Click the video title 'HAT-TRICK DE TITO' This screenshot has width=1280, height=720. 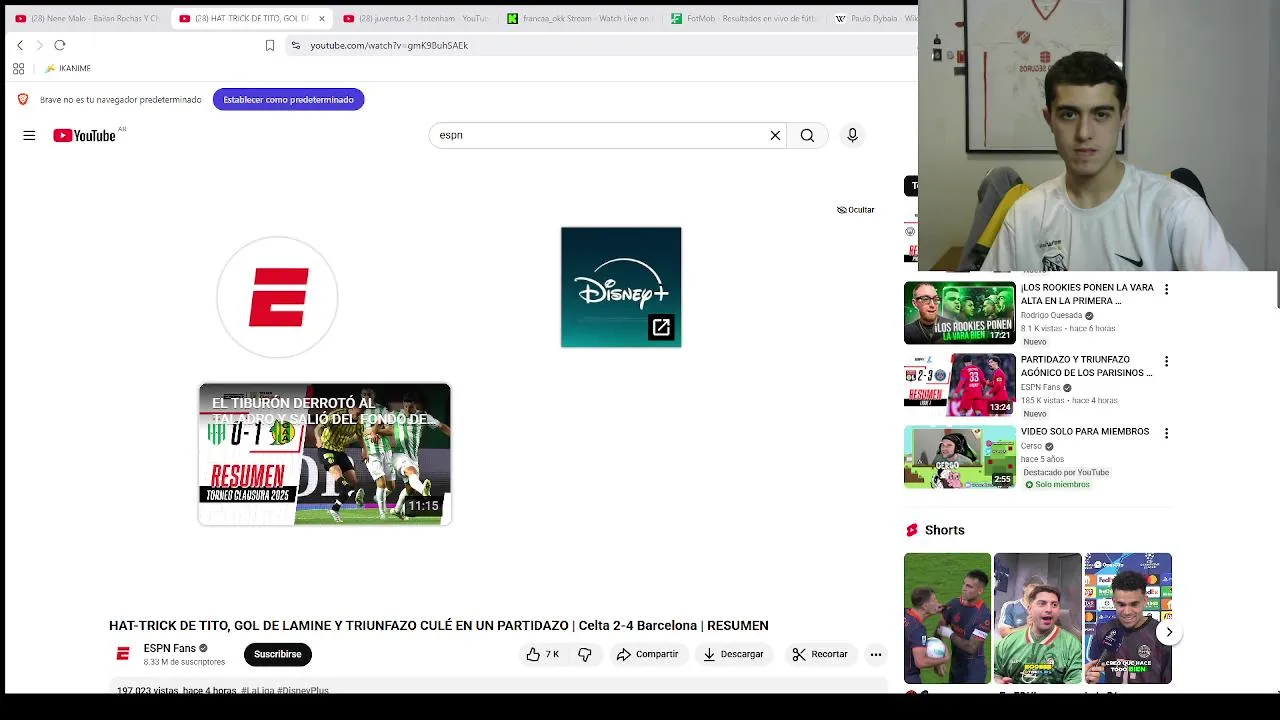(x=439, y=626)
